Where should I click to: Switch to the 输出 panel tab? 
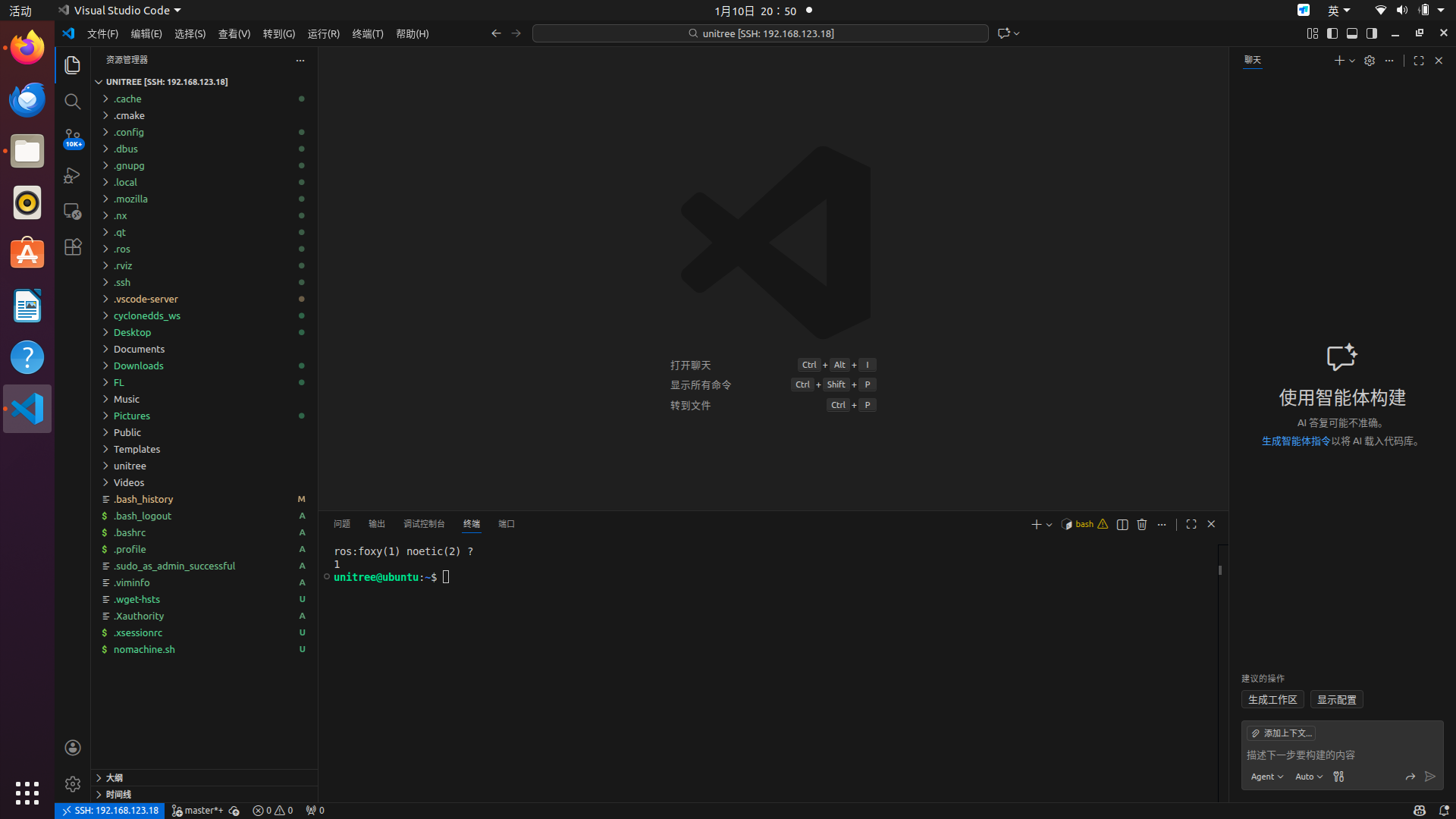coord(377,524)
